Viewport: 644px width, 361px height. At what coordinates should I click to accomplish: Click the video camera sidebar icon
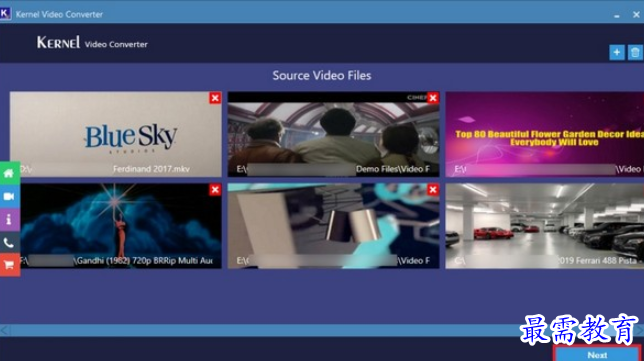coord(9,196)
